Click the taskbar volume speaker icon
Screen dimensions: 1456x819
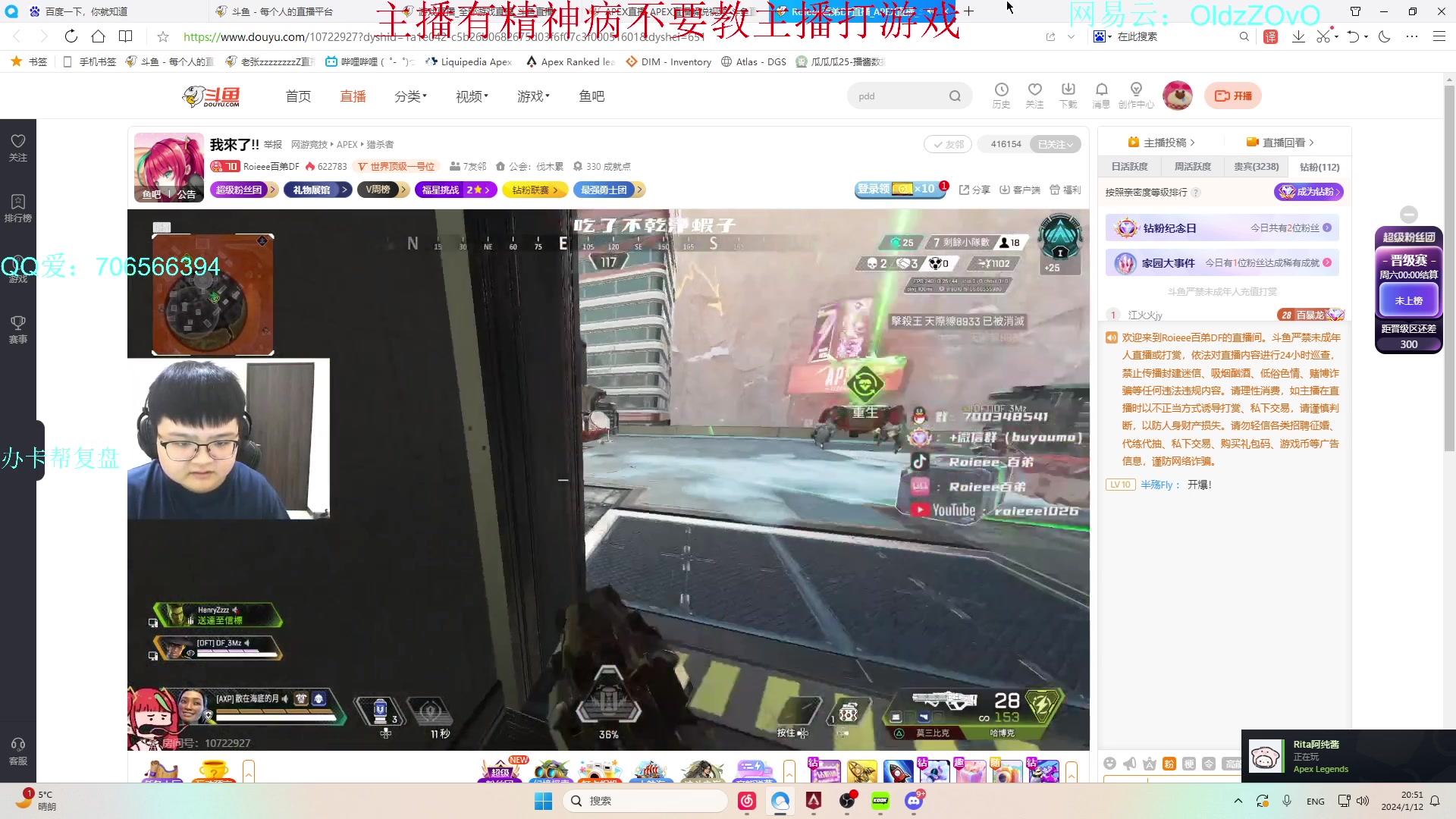1363,801
